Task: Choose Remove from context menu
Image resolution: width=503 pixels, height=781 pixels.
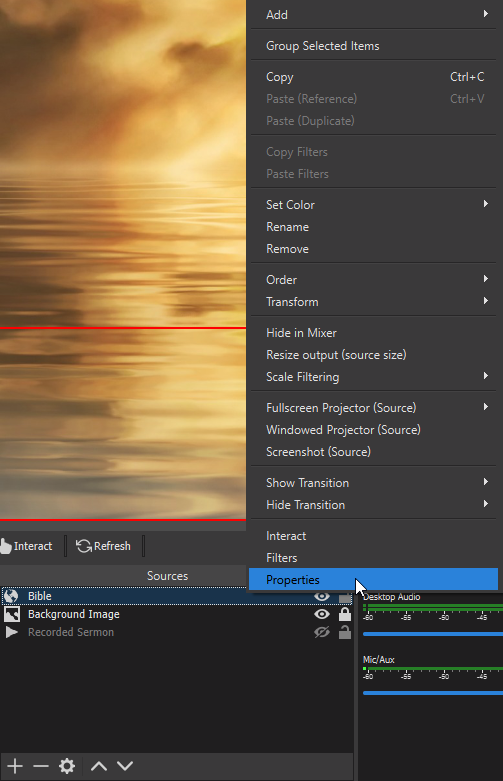Action: tap(374, 249)
